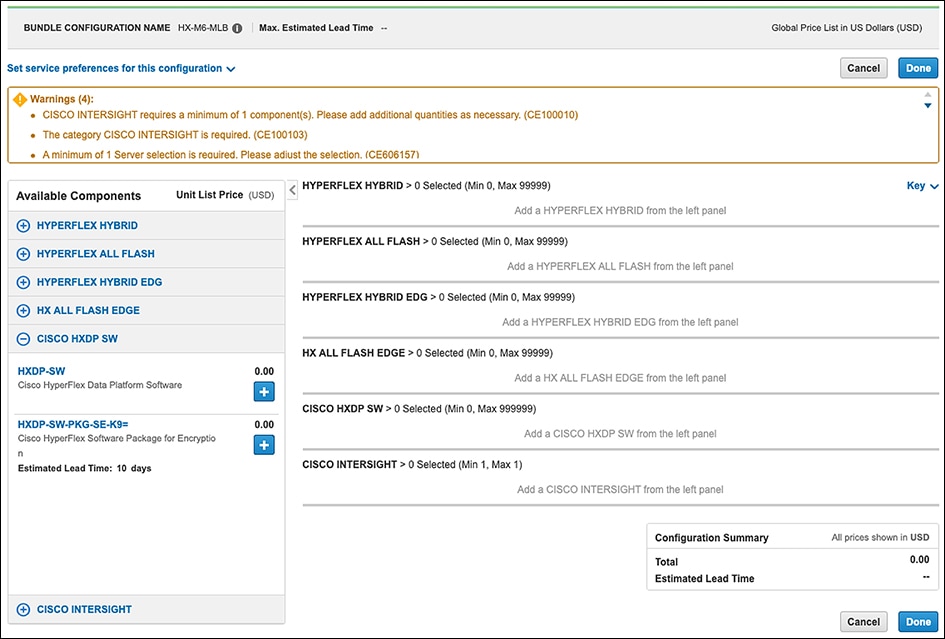Add HXDP-SW with its plus button

tap(264, 392)
